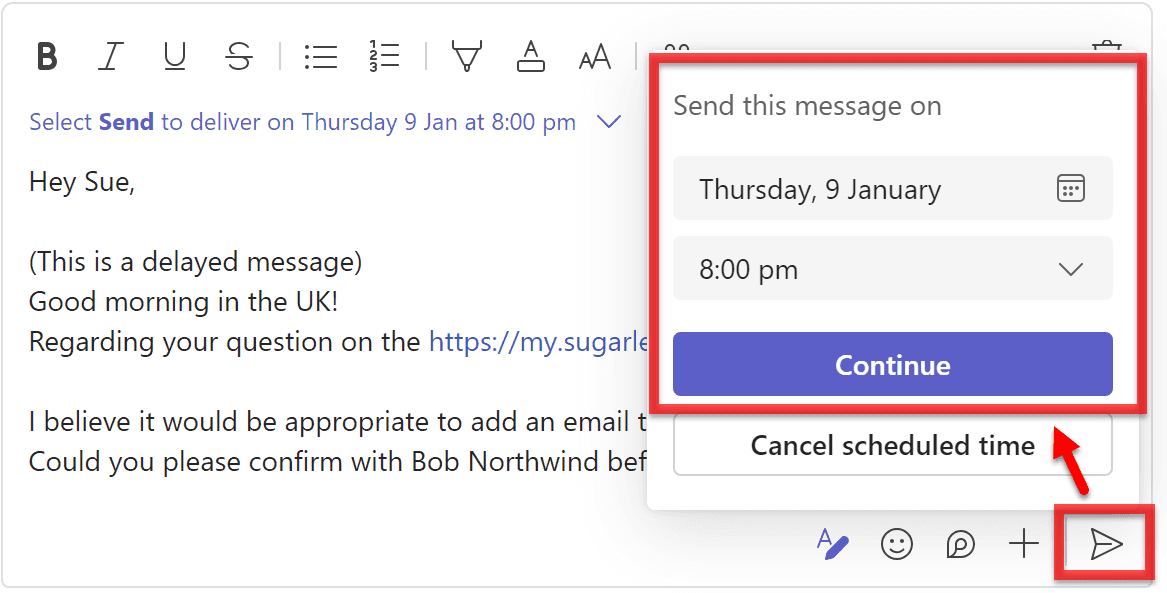Open the plus actions menu

coord(1024,544)
